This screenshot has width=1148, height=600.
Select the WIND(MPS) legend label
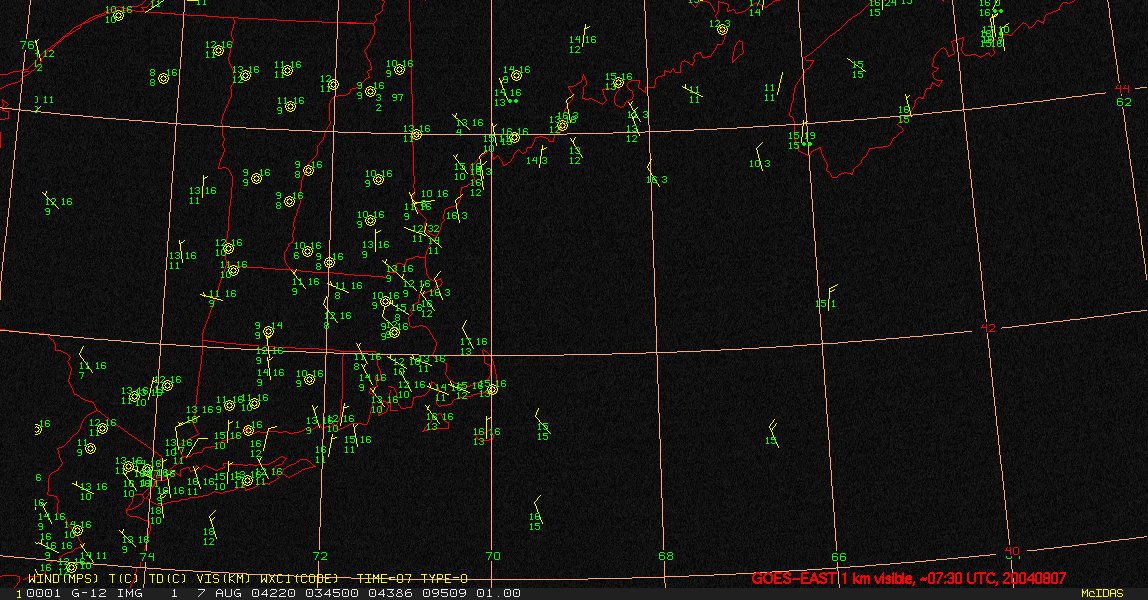coord(63,579)
